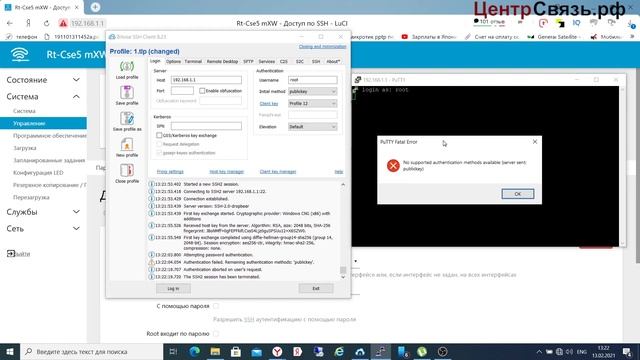Viewport: 640px width, 360px height.
Task: Collapse the Система sidebar section
Action: [x=76, y=96]
